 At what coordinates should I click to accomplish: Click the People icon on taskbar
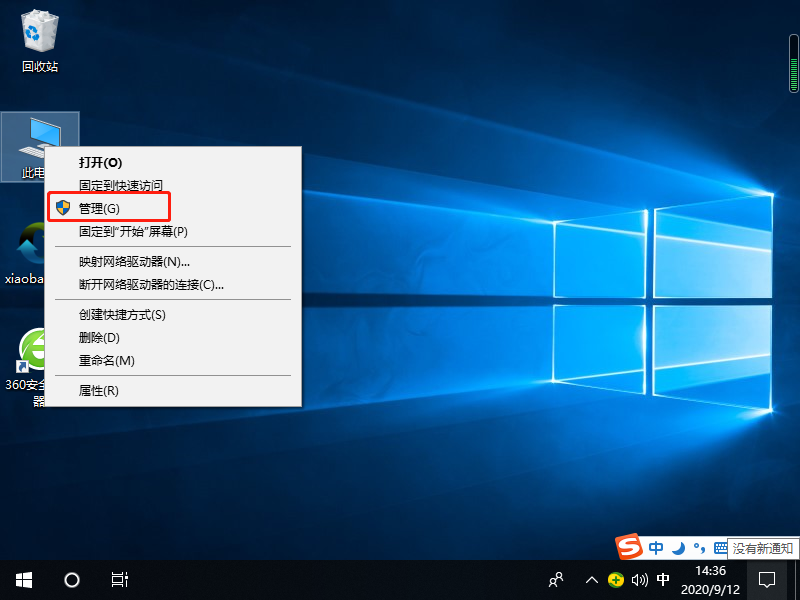point(556,580)
